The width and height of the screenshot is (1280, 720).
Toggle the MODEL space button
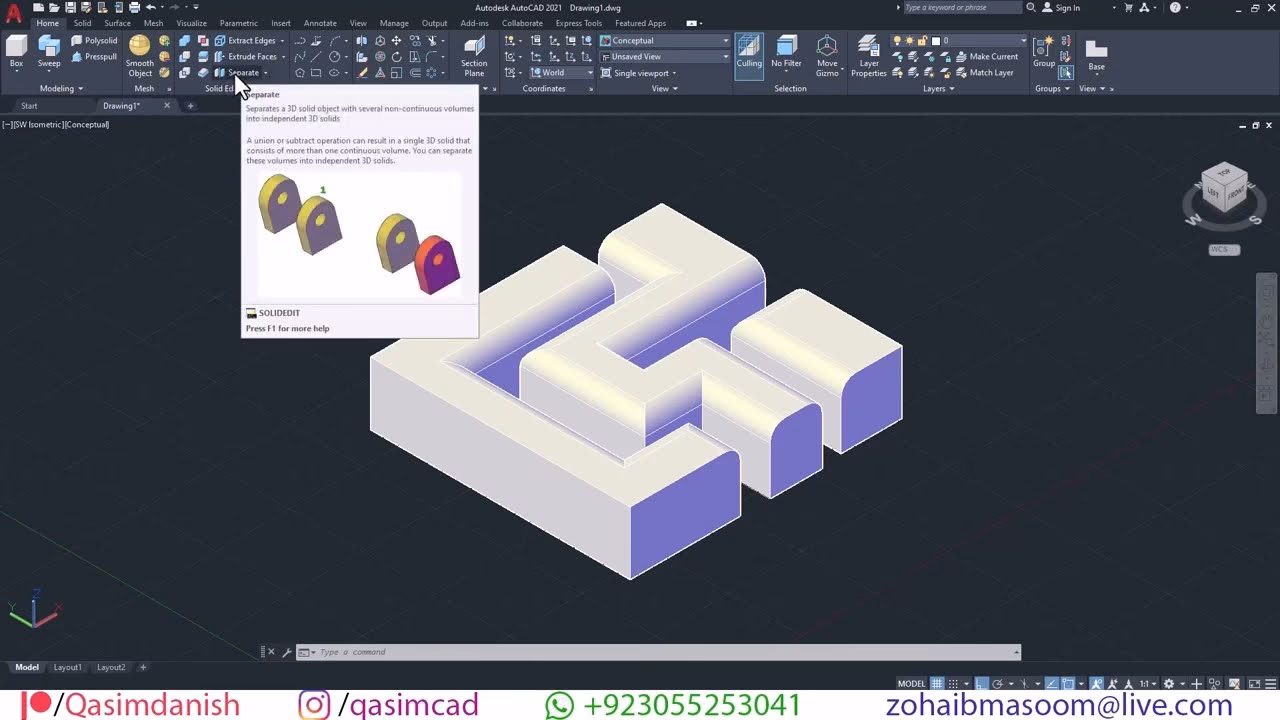[911, 684]
